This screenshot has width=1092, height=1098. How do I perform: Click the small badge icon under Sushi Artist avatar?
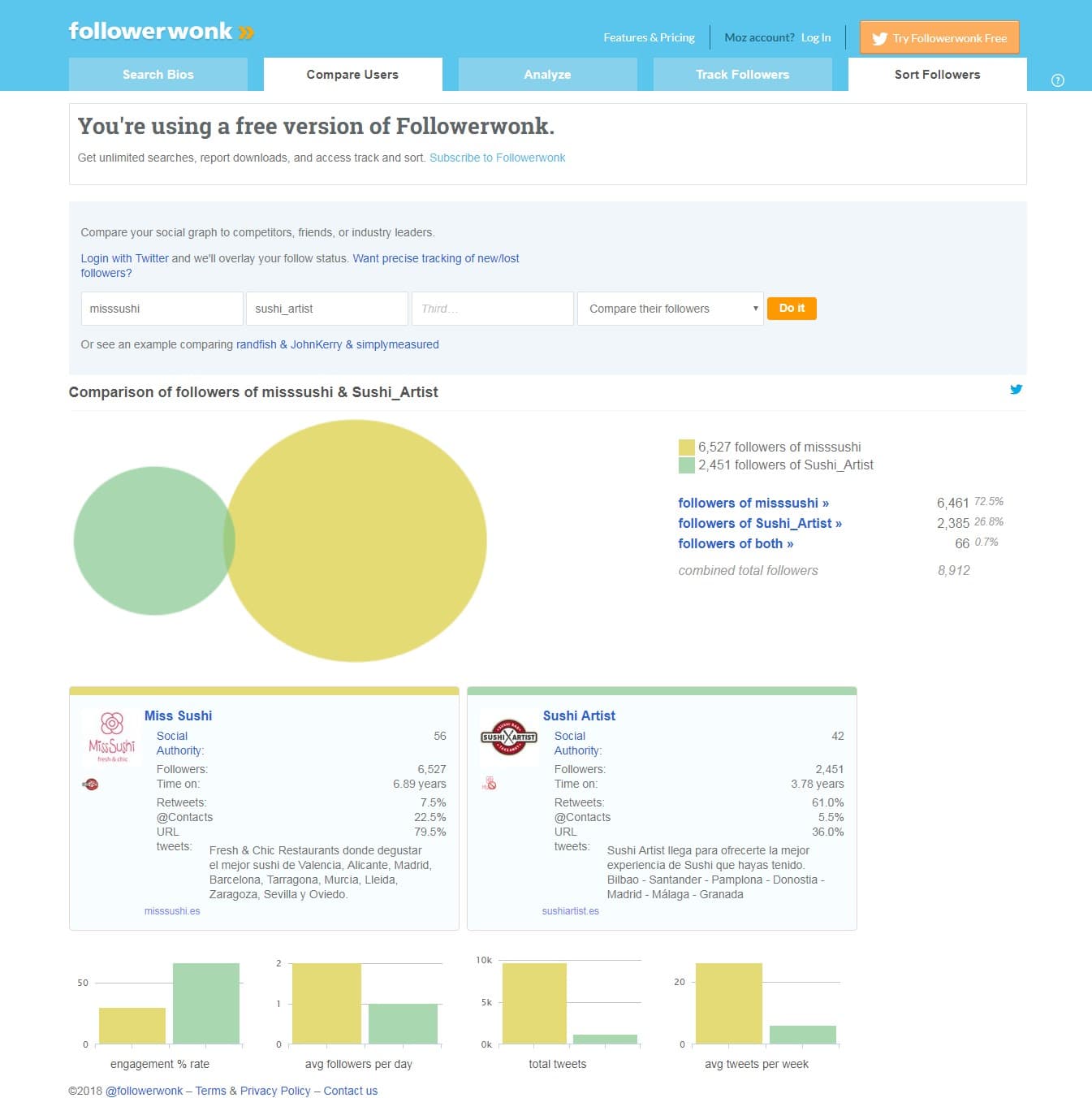click(489, 784)
